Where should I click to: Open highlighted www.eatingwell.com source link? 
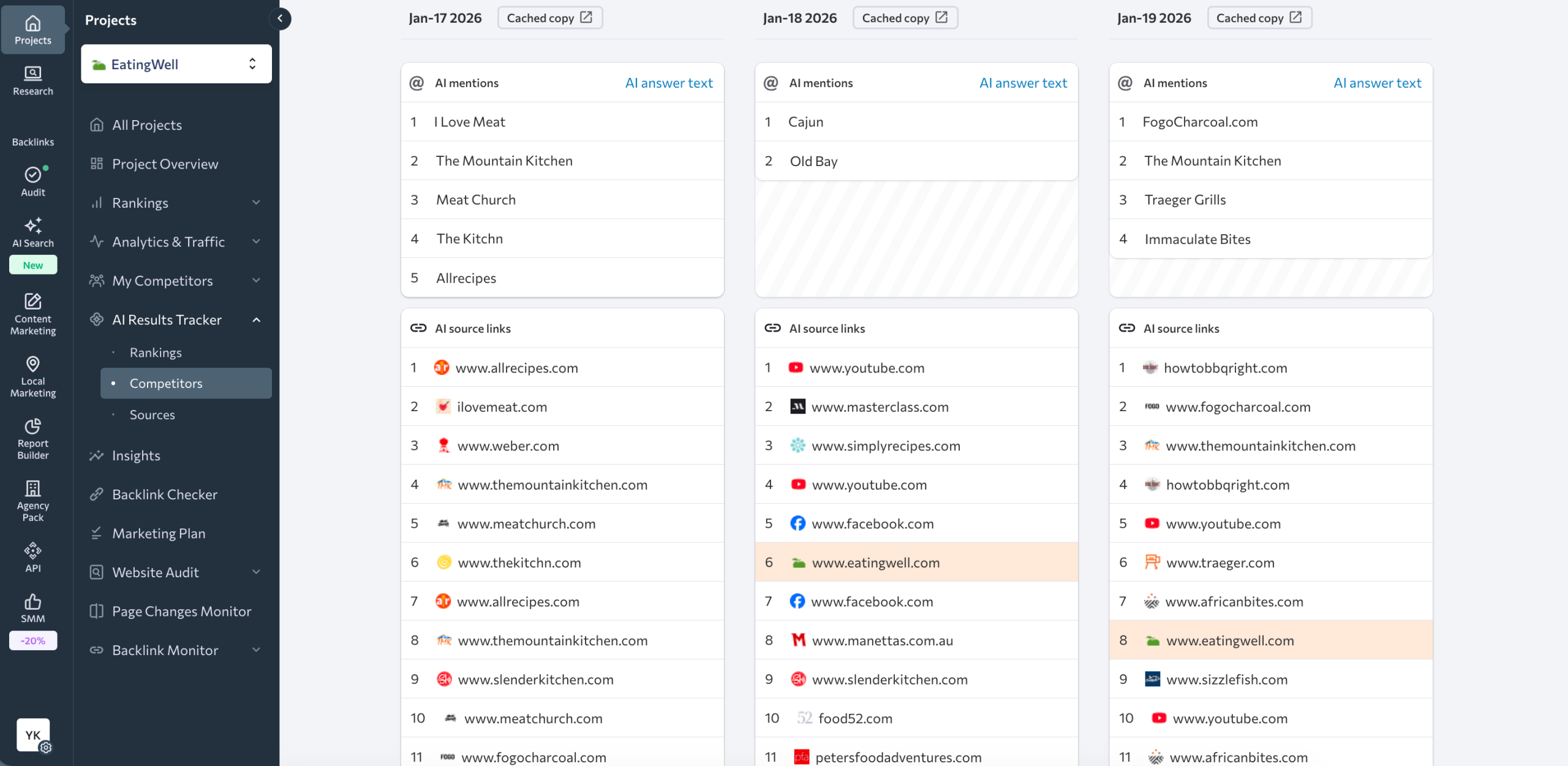tap(876, 562)
